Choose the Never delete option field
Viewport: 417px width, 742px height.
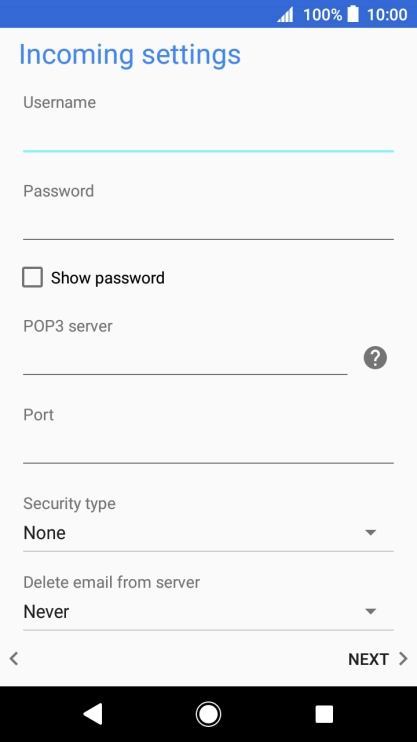point(208,612)
